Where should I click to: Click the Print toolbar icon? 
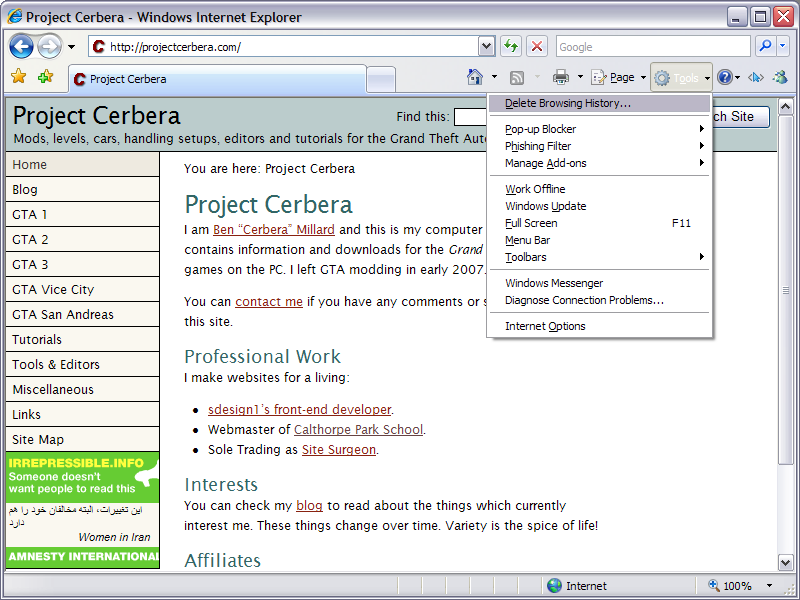click(561, 77)
